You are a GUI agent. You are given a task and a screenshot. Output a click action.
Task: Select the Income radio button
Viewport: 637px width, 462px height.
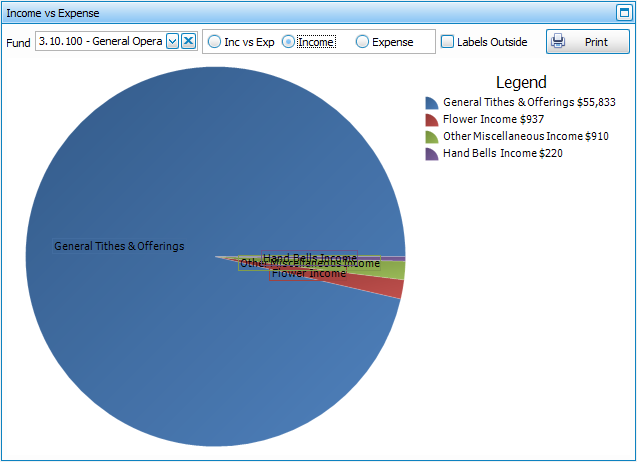tap(289, 42)
